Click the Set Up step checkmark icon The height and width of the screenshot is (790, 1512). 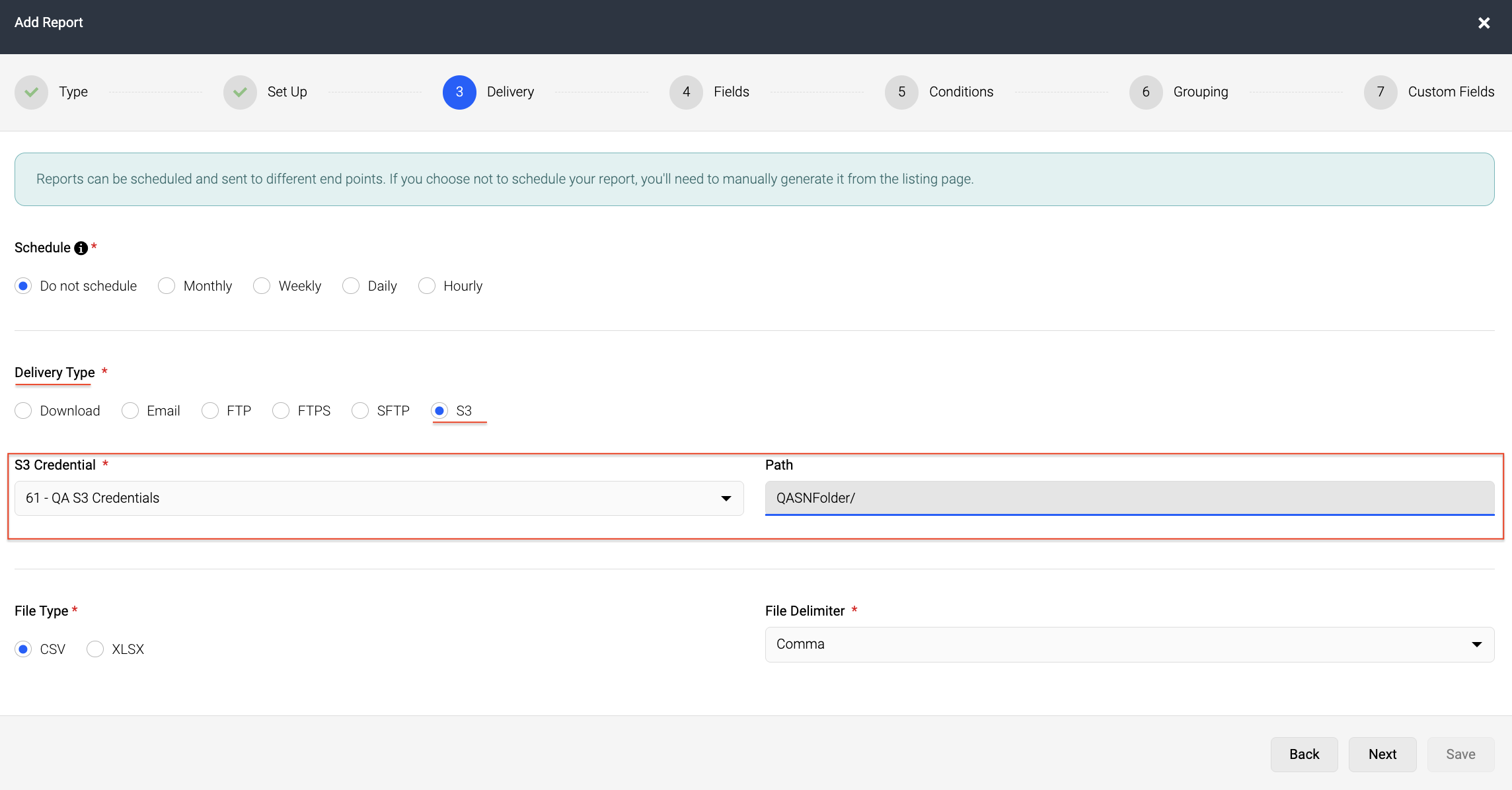(x=240, y=92)
